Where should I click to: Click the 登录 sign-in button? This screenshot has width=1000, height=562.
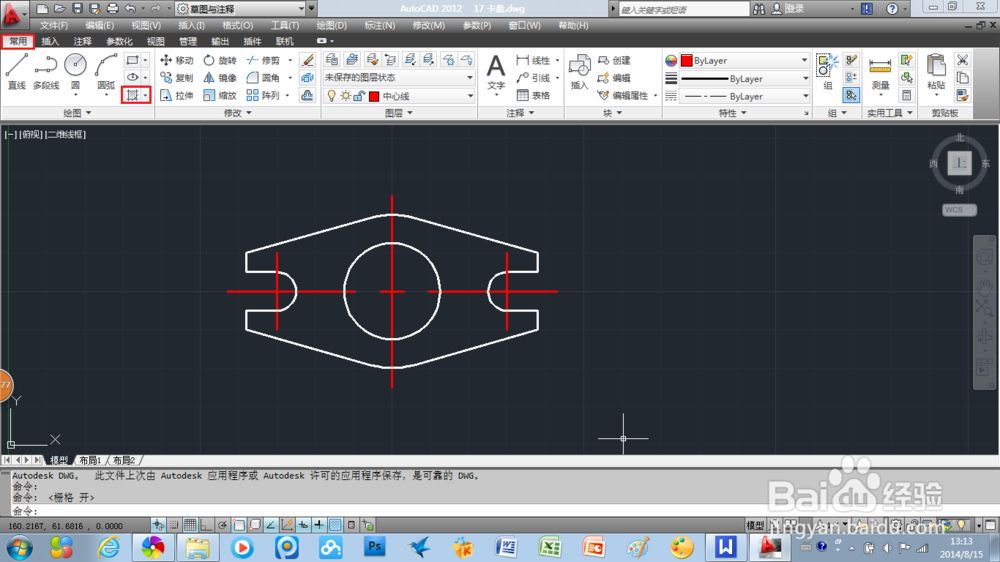[x=789, y=9]
